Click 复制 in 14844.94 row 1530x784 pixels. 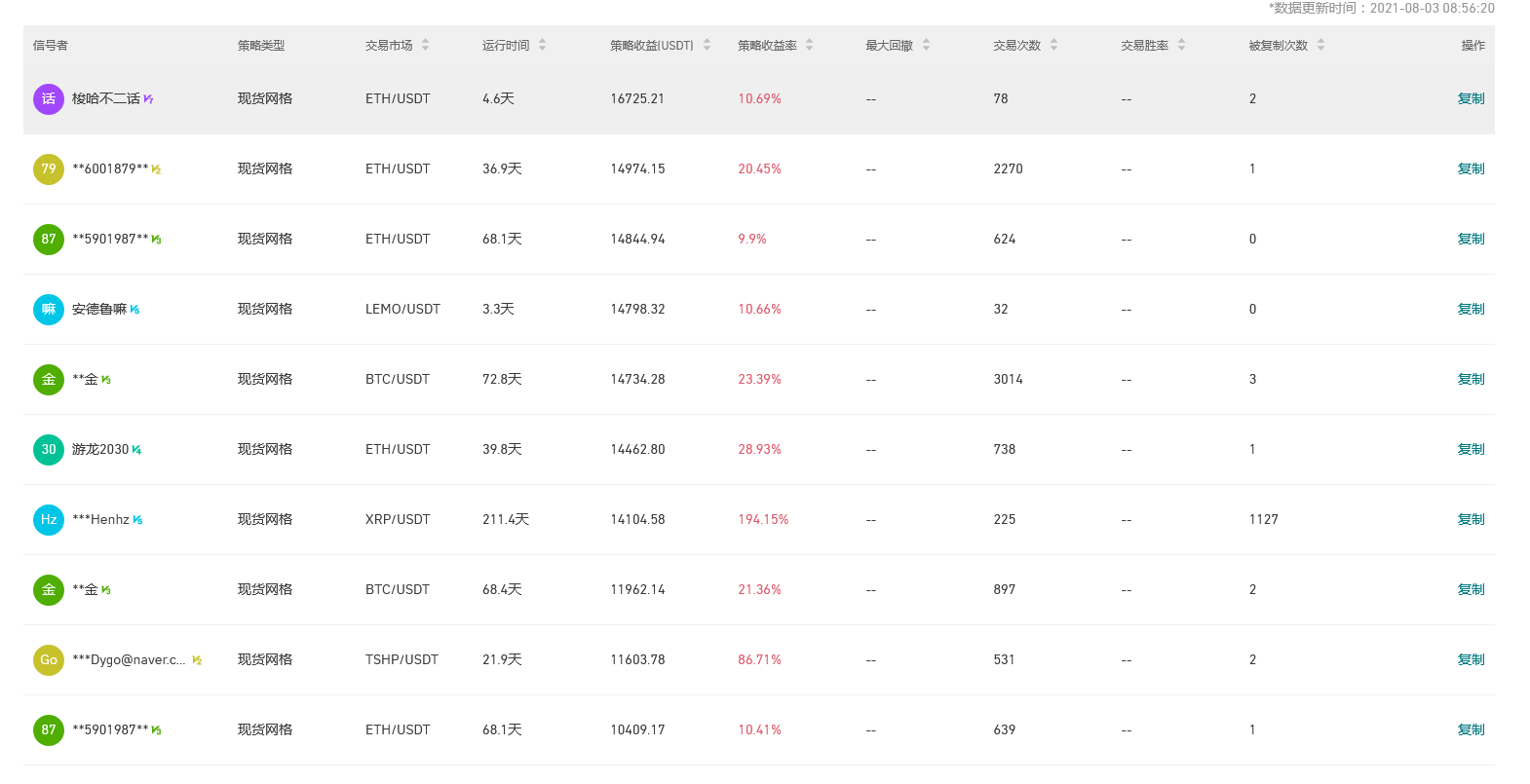pyautogui.click(x=1471, y=240)
